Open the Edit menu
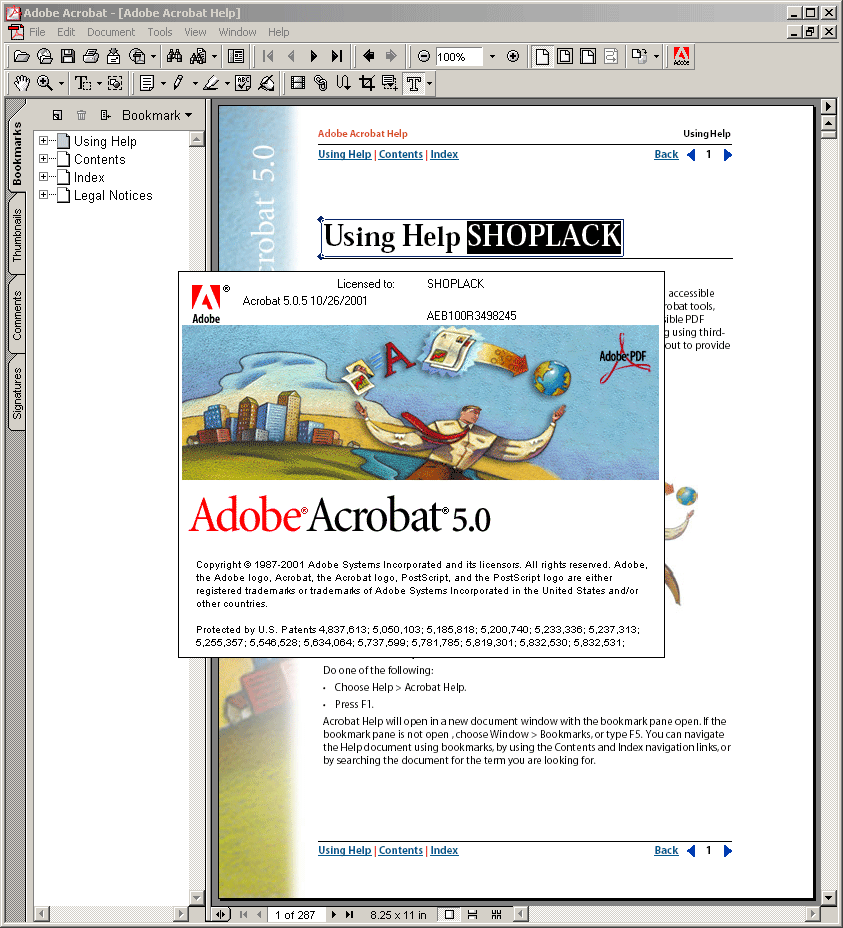 [66, 32]
